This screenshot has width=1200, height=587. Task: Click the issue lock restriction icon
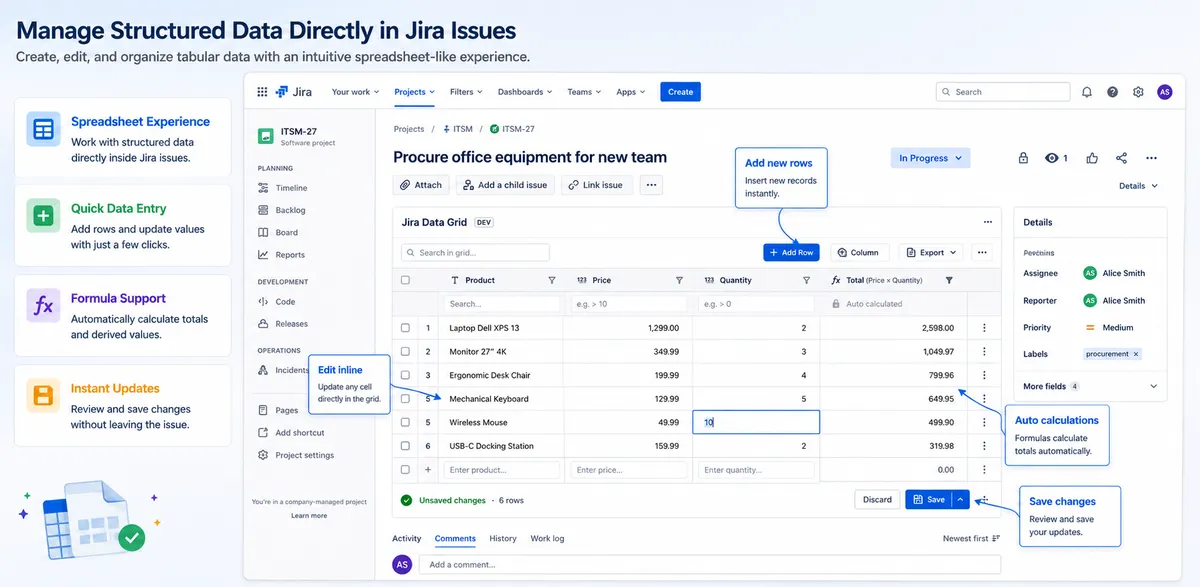1023,158
